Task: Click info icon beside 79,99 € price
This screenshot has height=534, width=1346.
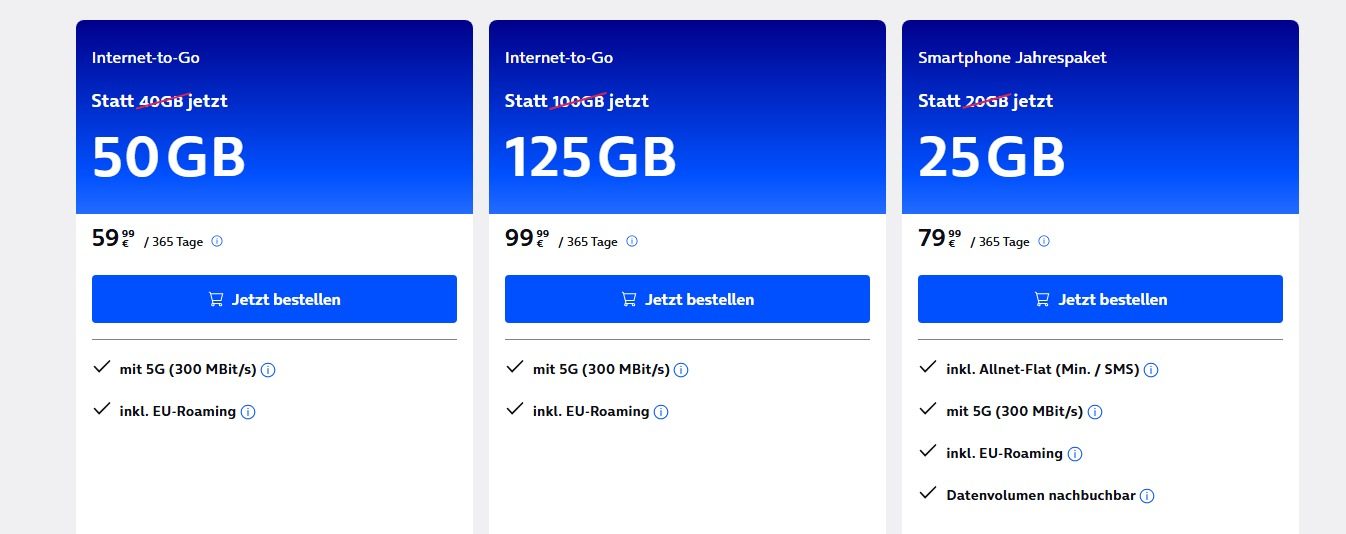Action: click(x=1044, y=241)
